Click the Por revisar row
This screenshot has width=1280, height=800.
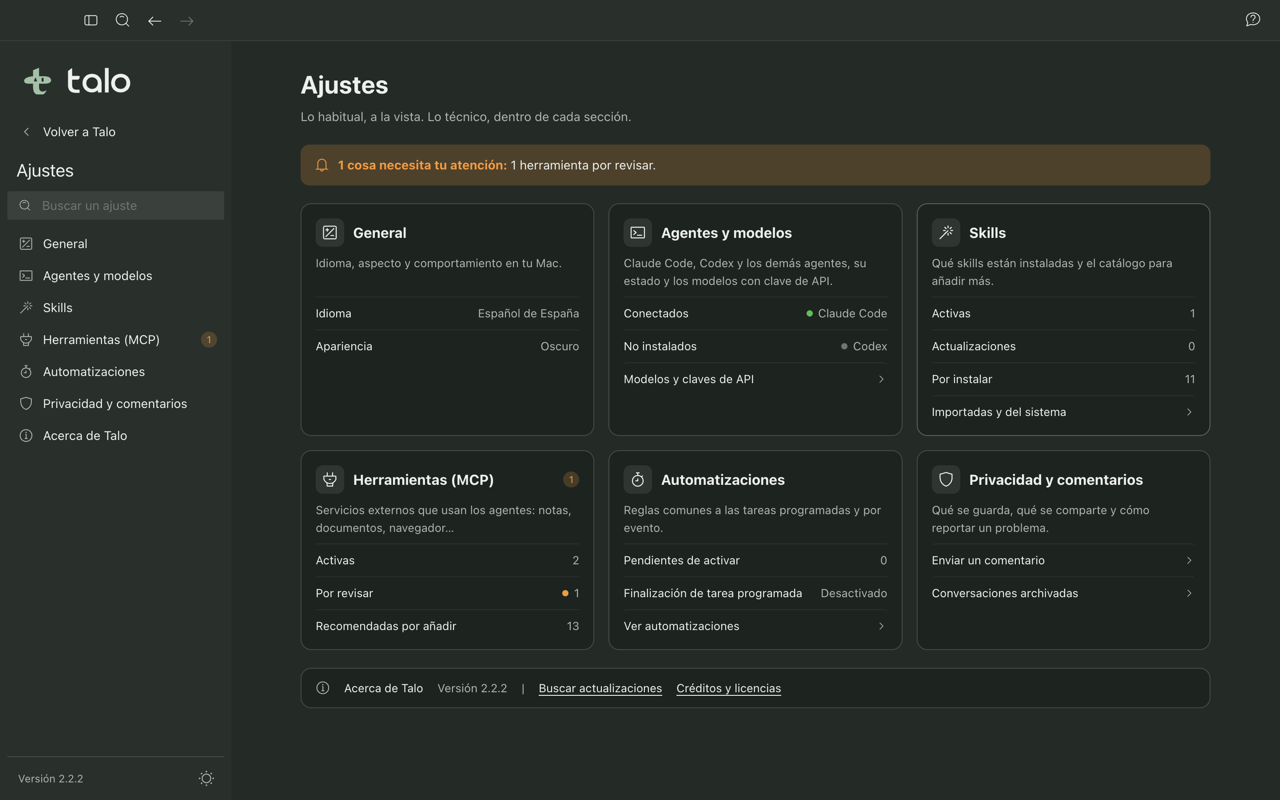click(x=447, y=593)
